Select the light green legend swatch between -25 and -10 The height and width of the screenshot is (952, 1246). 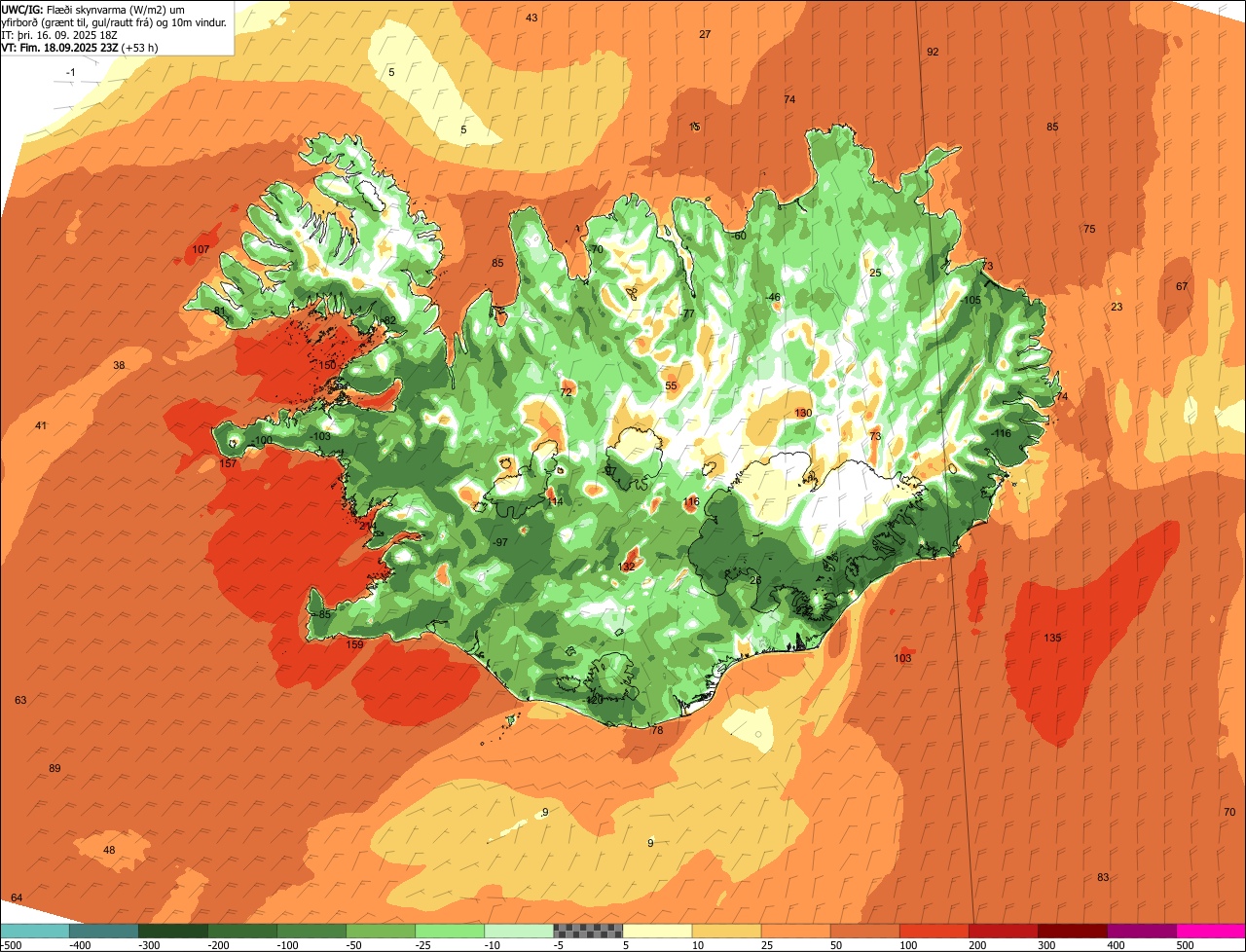click(x=450, y=931)
